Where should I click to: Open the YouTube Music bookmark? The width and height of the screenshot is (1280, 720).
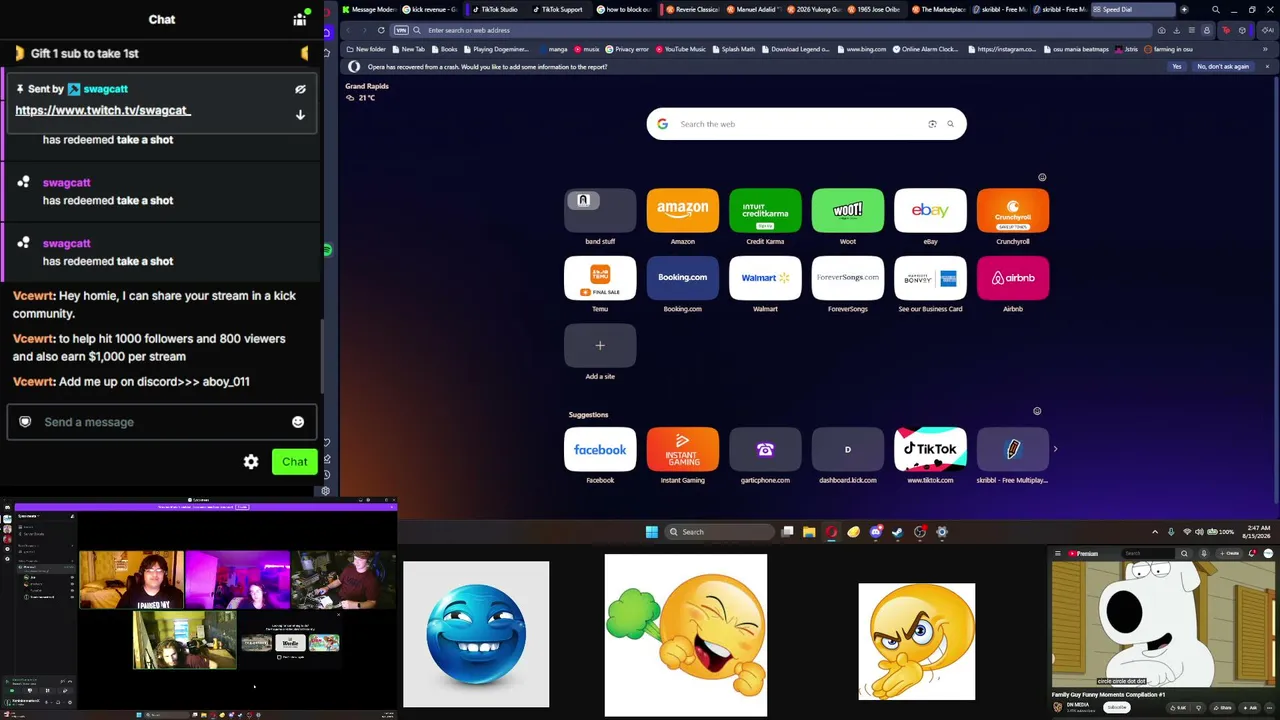tap(680, 49)
